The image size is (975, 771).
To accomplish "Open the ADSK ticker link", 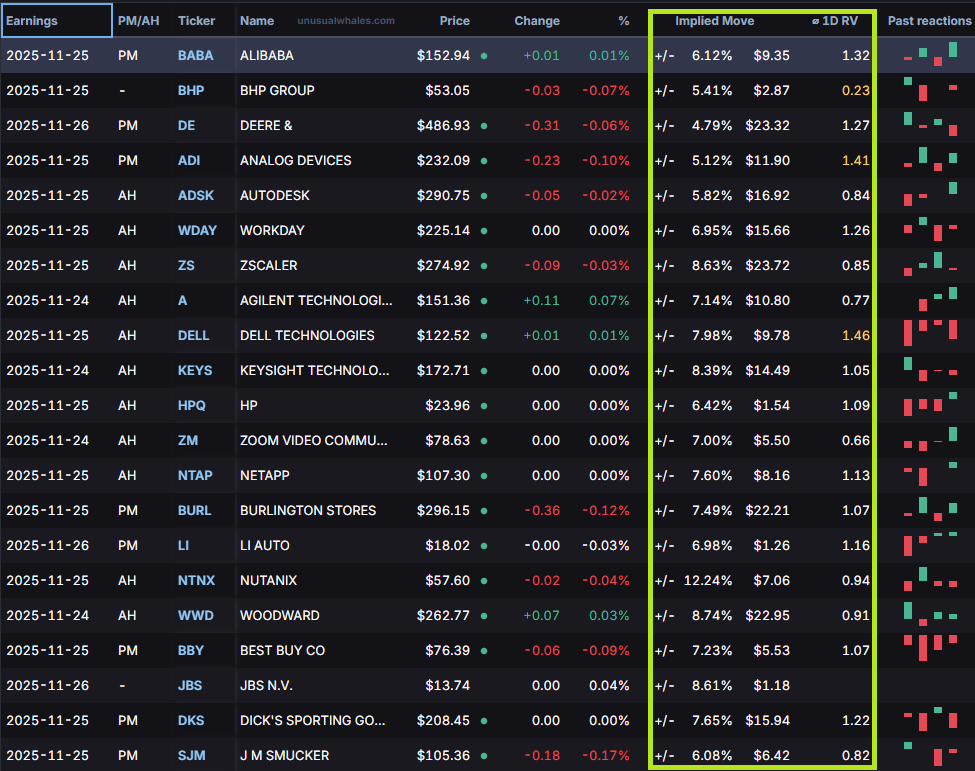I will [x=195, y=195].
